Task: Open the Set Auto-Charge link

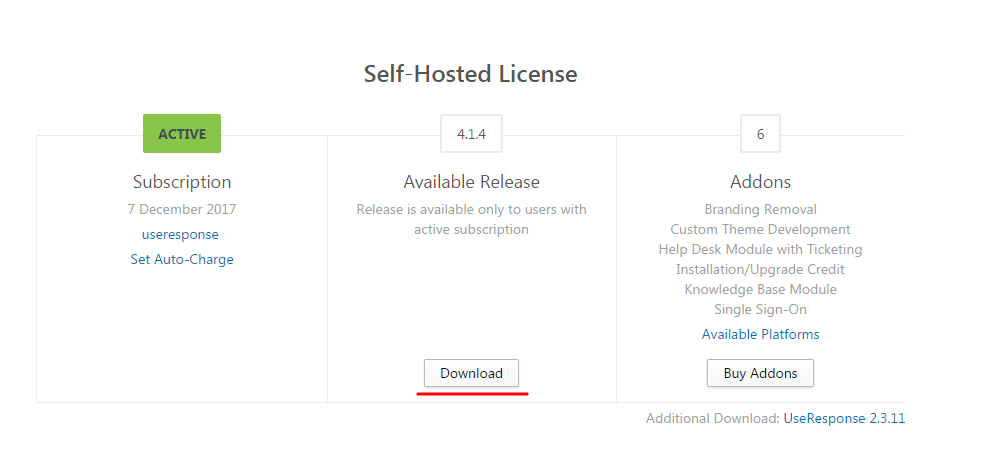Action: pos(182,259)
